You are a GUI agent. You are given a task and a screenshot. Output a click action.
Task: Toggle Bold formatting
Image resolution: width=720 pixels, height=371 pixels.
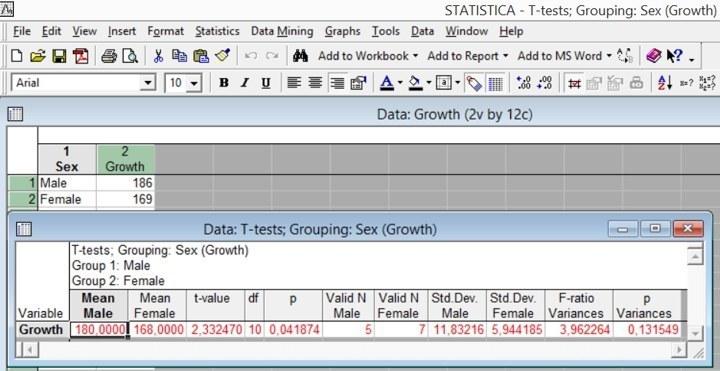(x=224, y=83)
